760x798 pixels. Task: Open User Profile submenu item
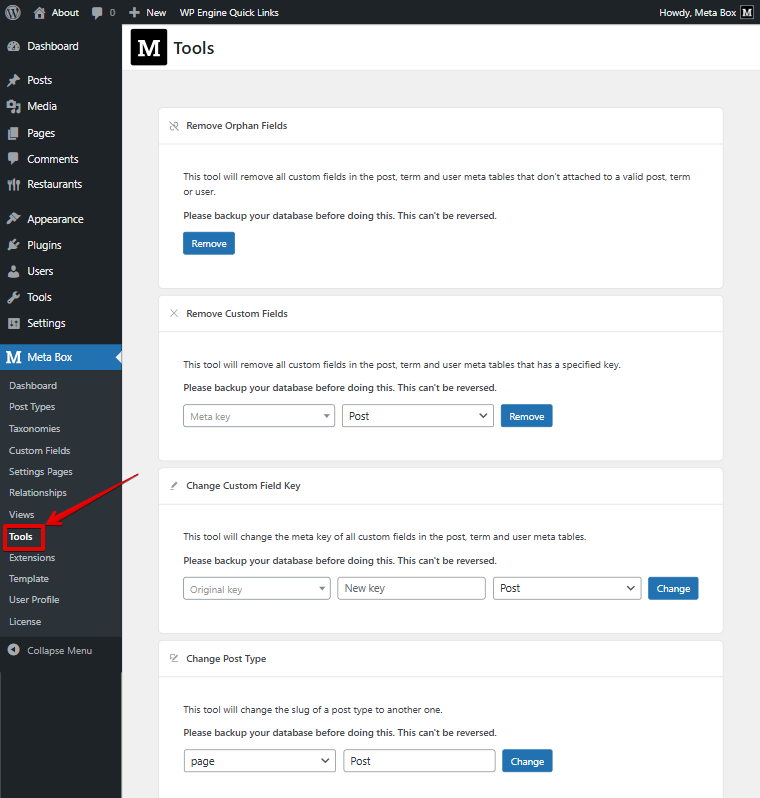pos(34,600)
